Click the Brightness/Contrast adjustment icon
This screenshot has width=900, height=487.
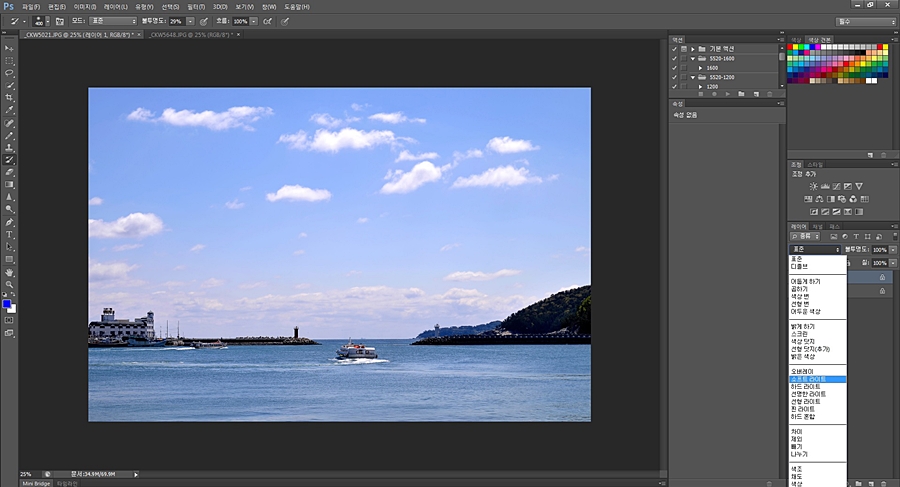click(813, 186)
